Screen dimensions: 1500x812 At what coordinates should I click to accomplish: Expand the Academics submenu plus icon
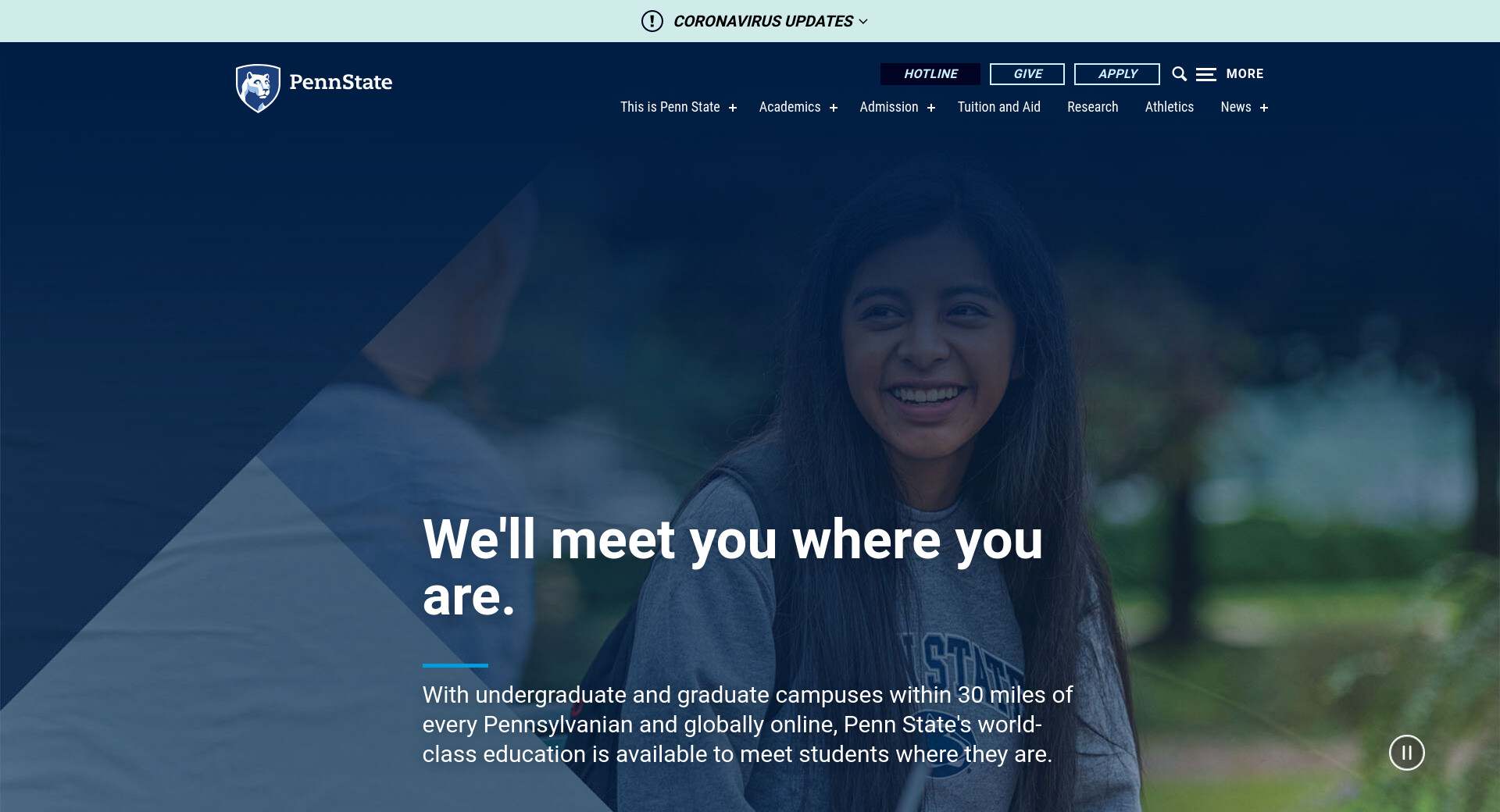coord(834,108)
